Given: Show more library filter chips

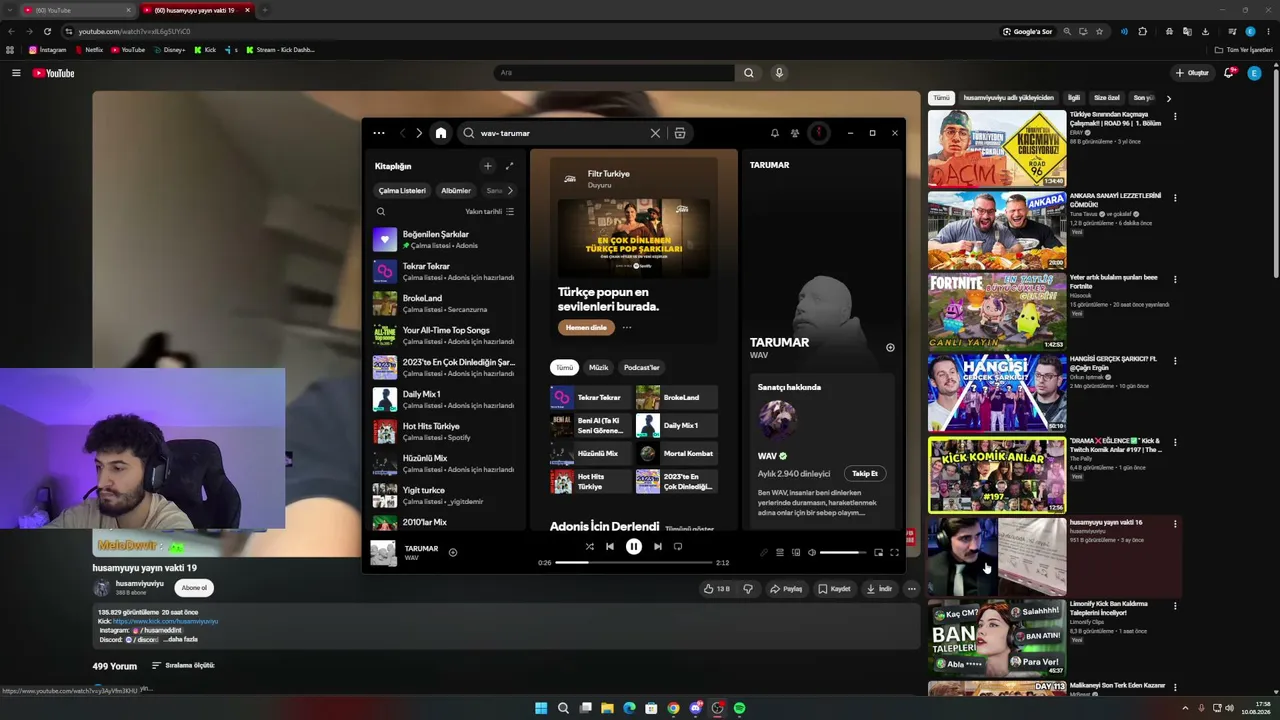Looking at the screenshot, I should [x=510, y=191].
